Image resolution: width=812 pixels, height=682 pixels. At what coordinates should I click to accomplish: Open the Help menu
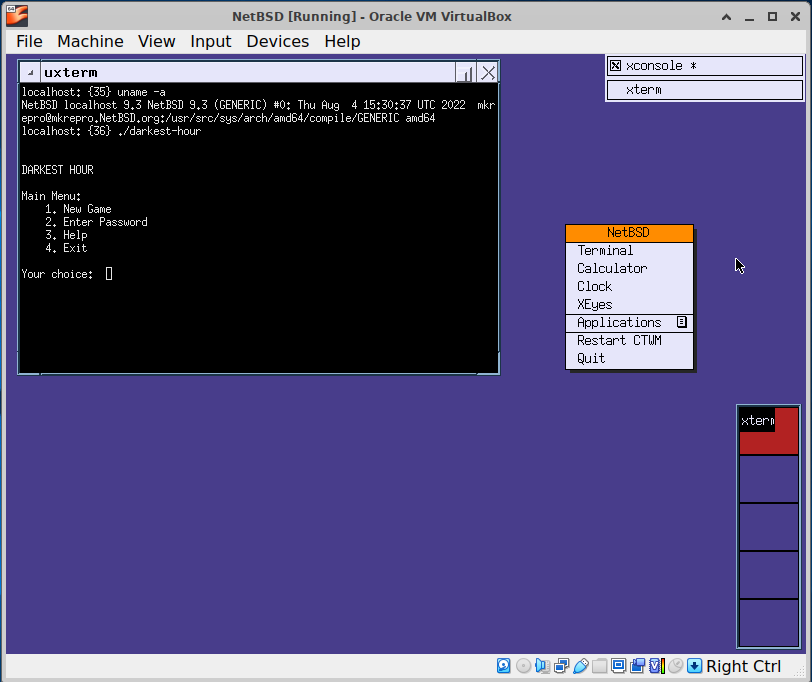pyautogui.click(x=342, y=41)
